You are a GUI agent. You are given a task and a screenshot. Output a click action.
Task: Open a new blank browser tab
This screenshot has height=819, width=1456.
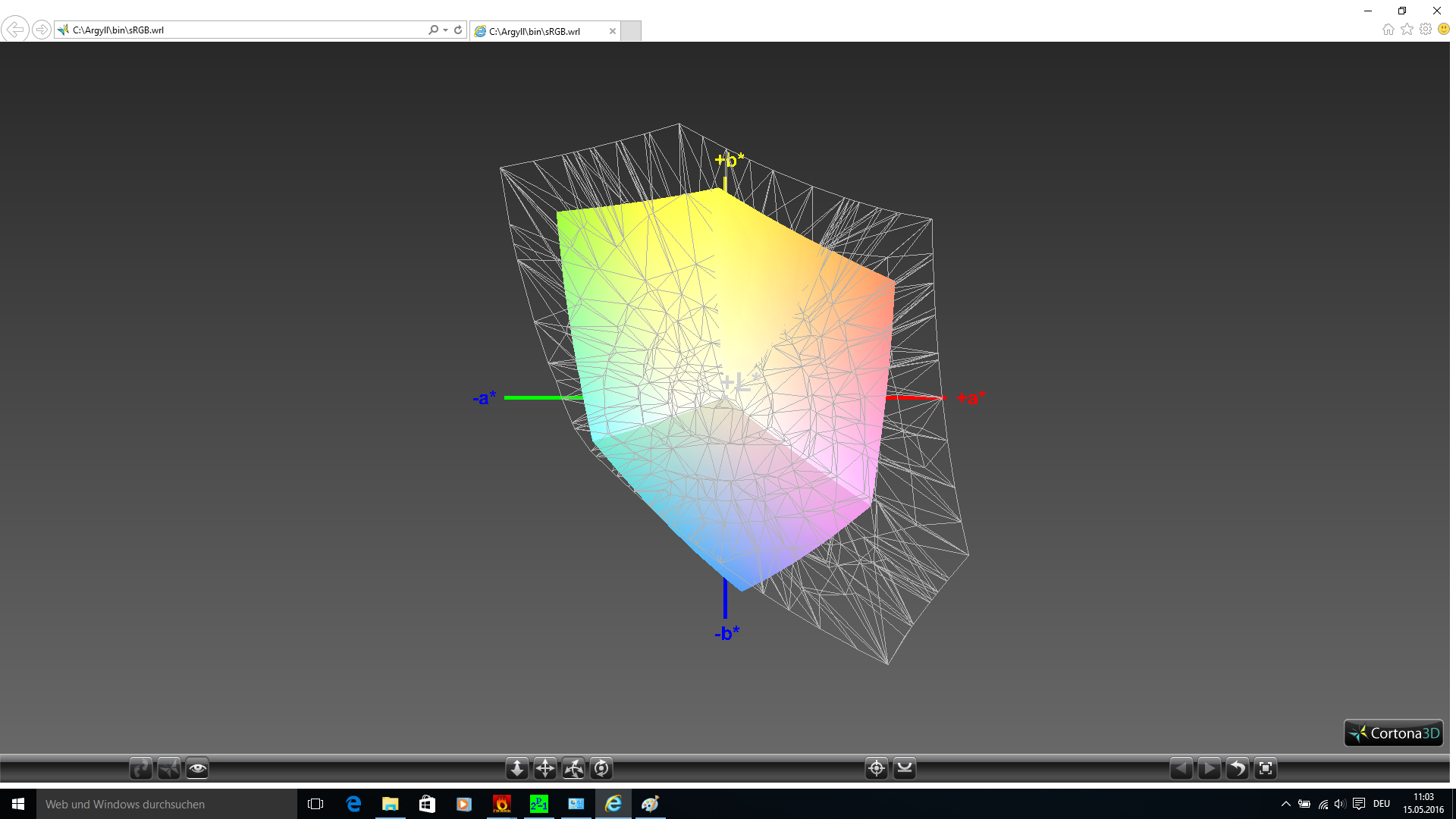pos(631,31)
